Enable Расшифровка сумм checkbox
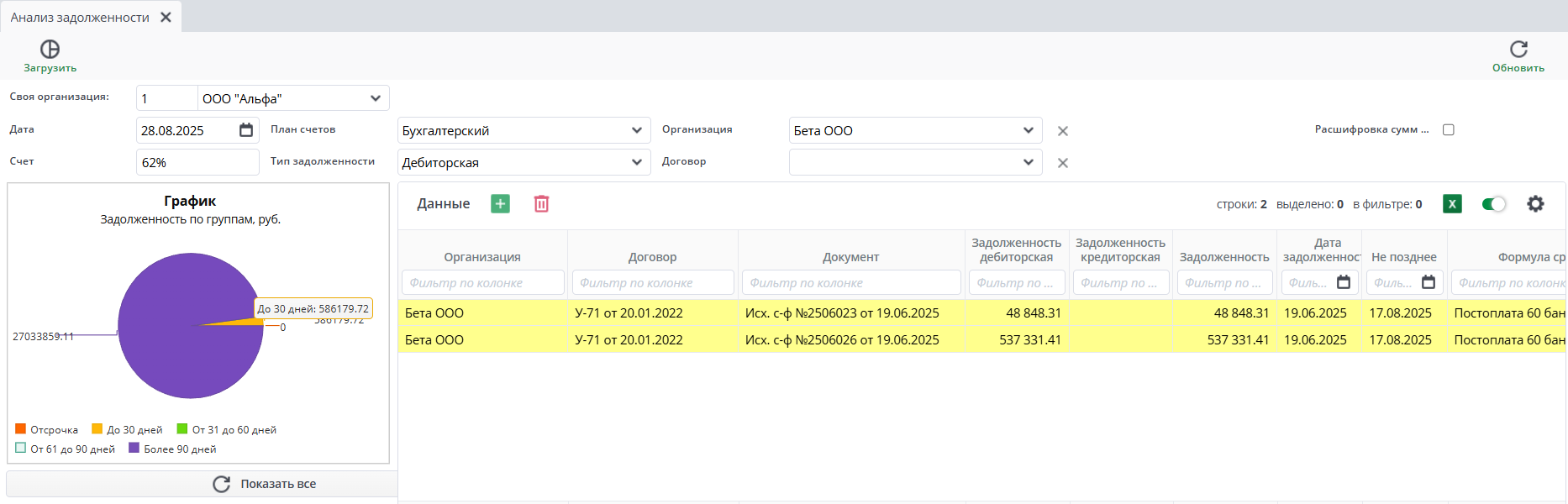The width and height of the screenshot is (1568, 504). (1448, 129)
